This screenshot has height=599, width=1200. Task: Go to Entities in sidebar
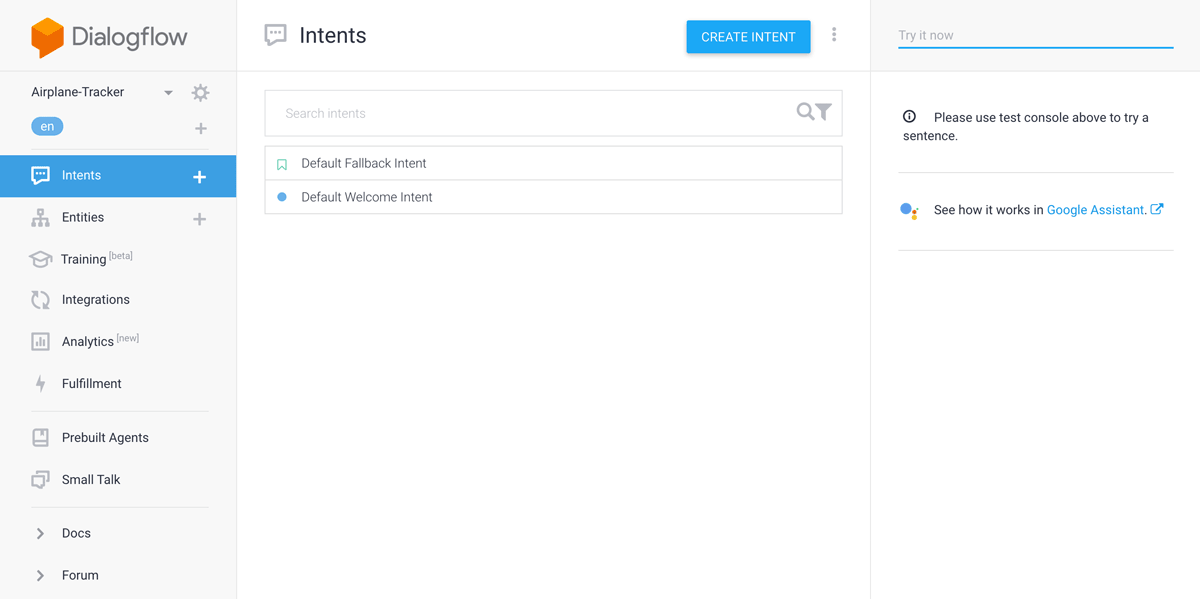(82, 218)
